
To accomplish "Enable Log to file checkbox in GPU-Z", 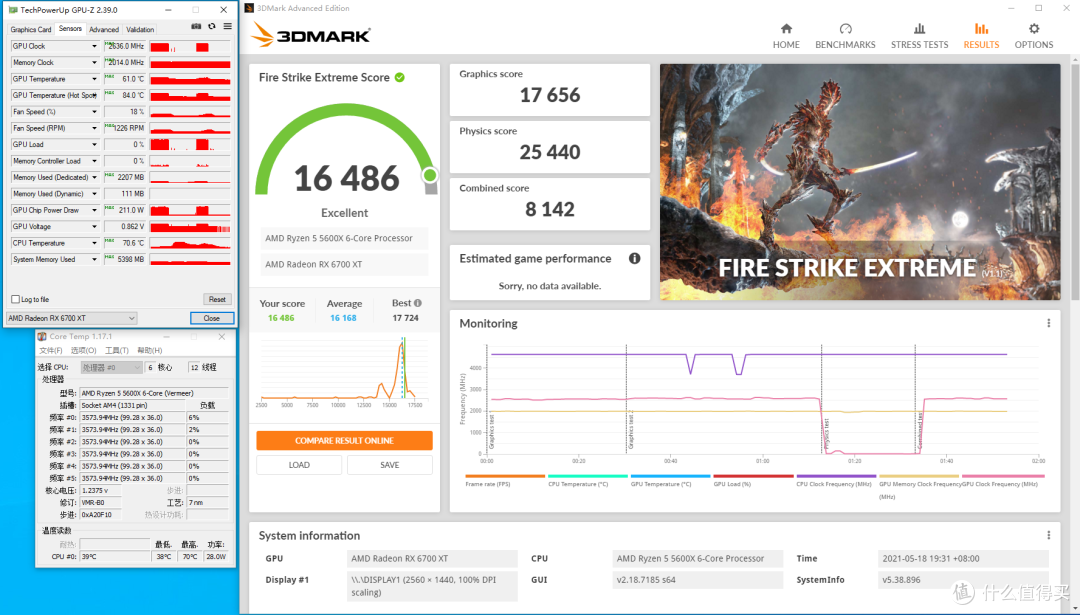I will [x=15, y=299].
